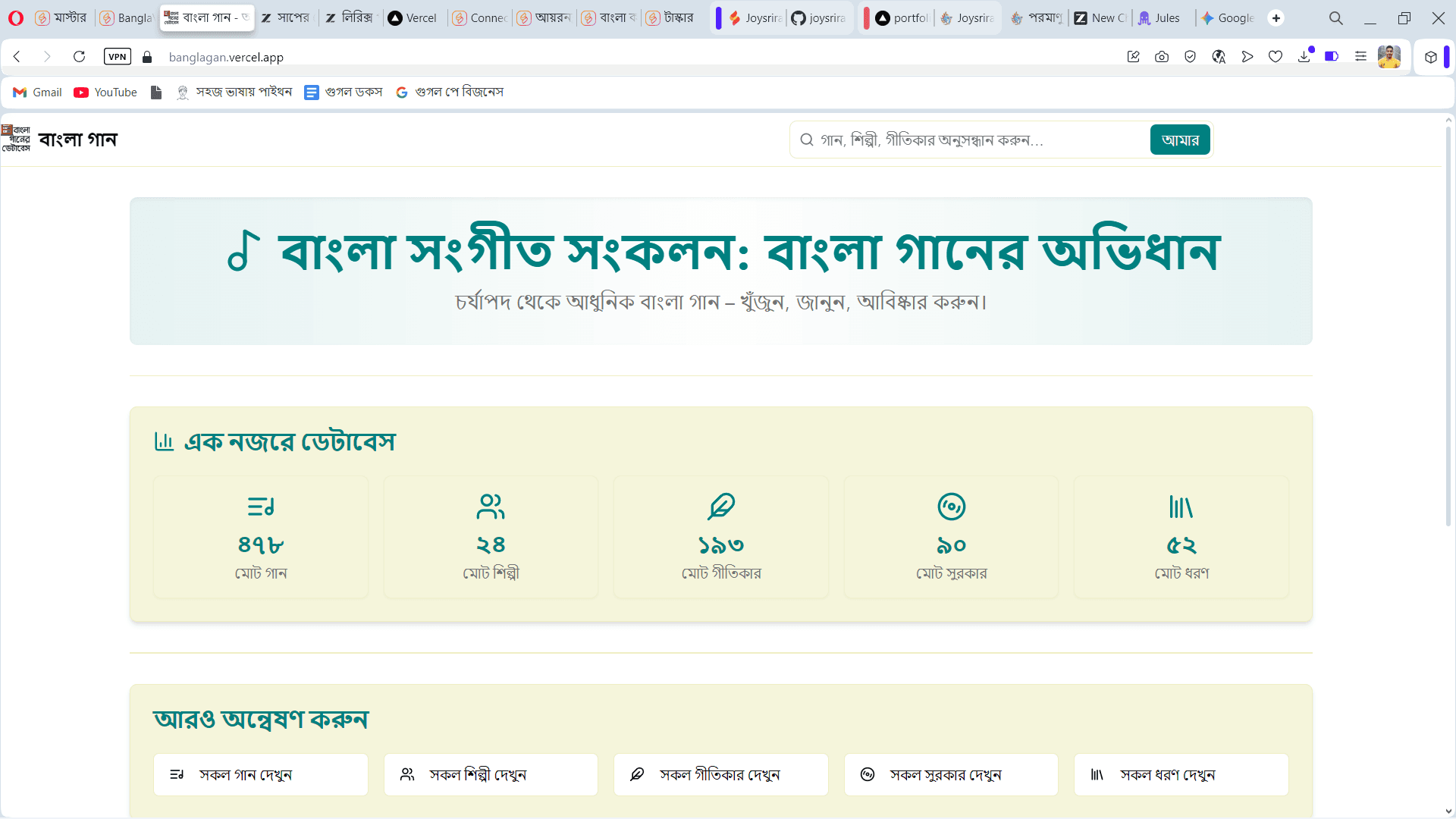The width and height of the screenshot is (1456, 819).
Task: Toggle the VPN badge on
Action: pos(117,56)
